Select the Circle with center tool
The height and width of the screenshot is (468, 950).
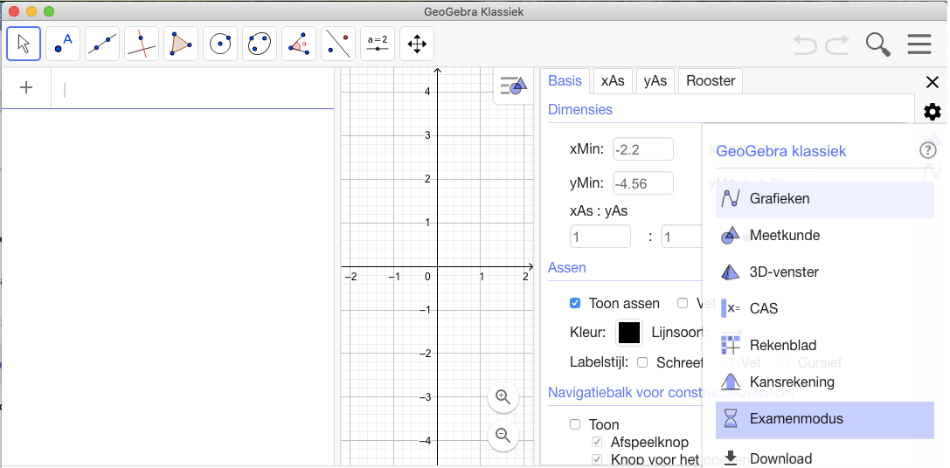[x=221, y=44]
